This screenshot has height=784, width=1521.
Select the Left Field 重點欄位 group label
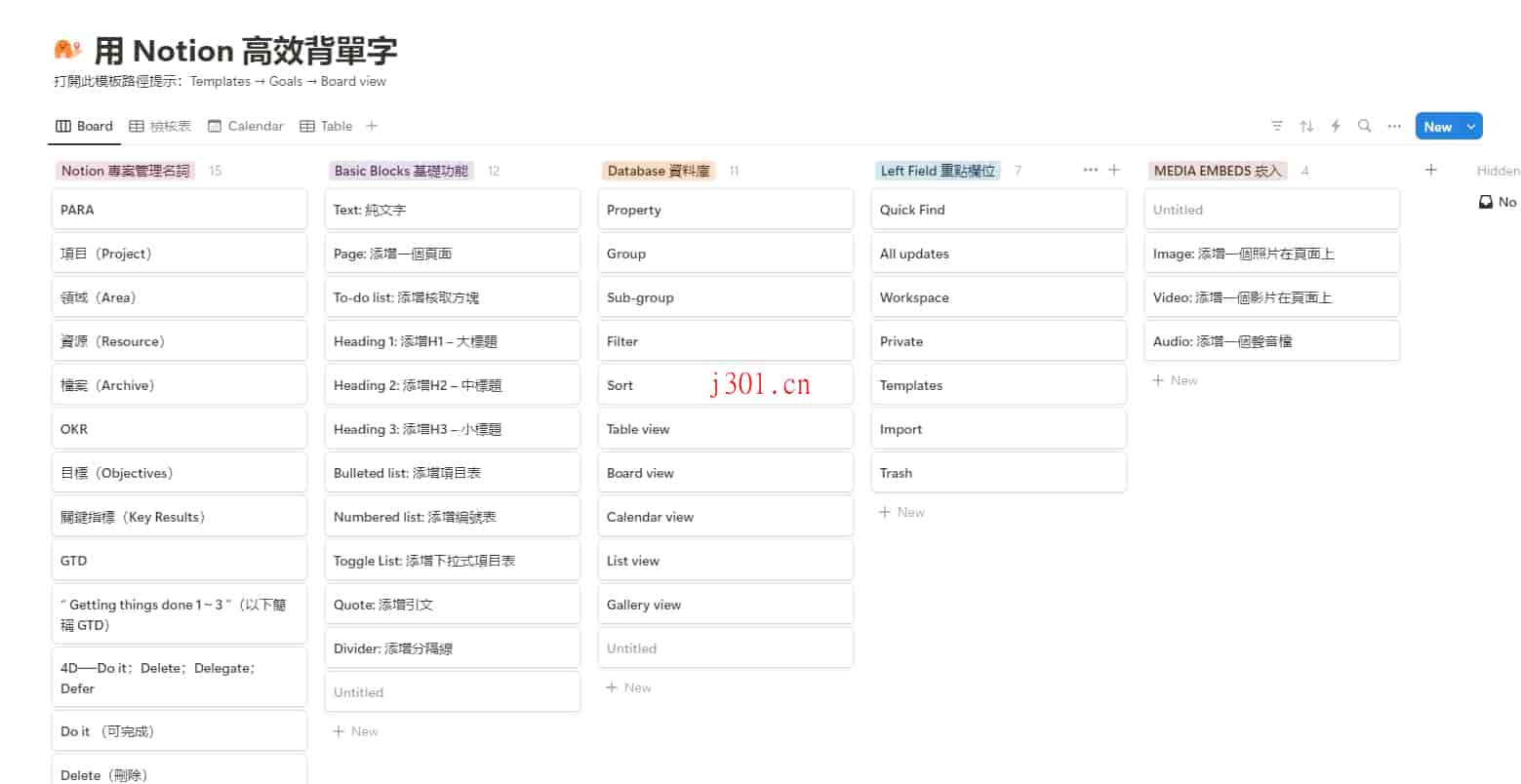tap(938, 171)
